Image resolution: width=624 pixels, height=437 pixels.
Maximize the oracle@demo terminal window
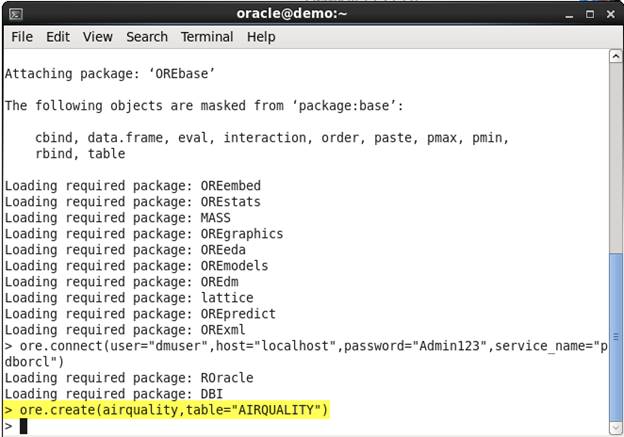(x=590, y=14)
